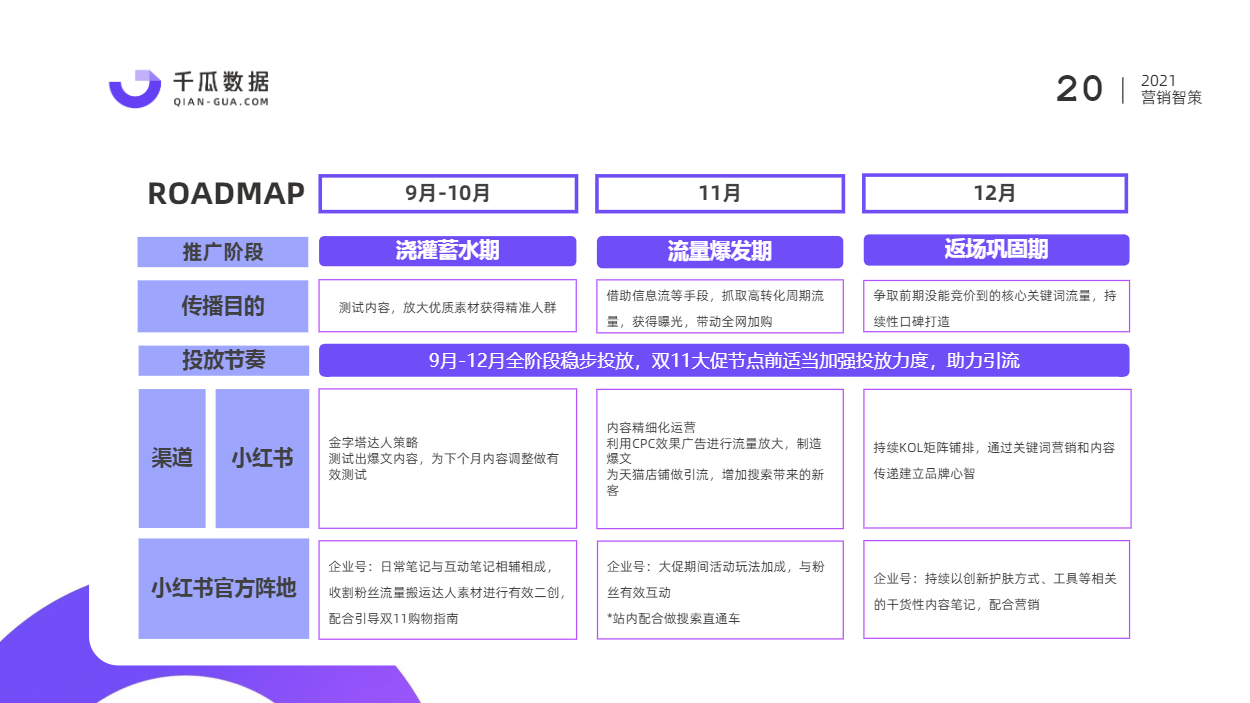Click the 企业号：持续以创新护肤方式 text box

(997, 589)
